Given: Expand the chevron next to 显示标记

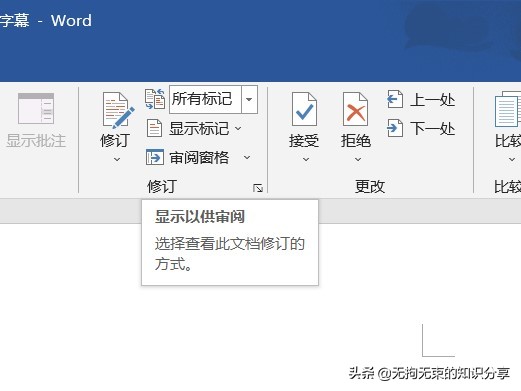Looking at the screenshot, I should point(238,128).
